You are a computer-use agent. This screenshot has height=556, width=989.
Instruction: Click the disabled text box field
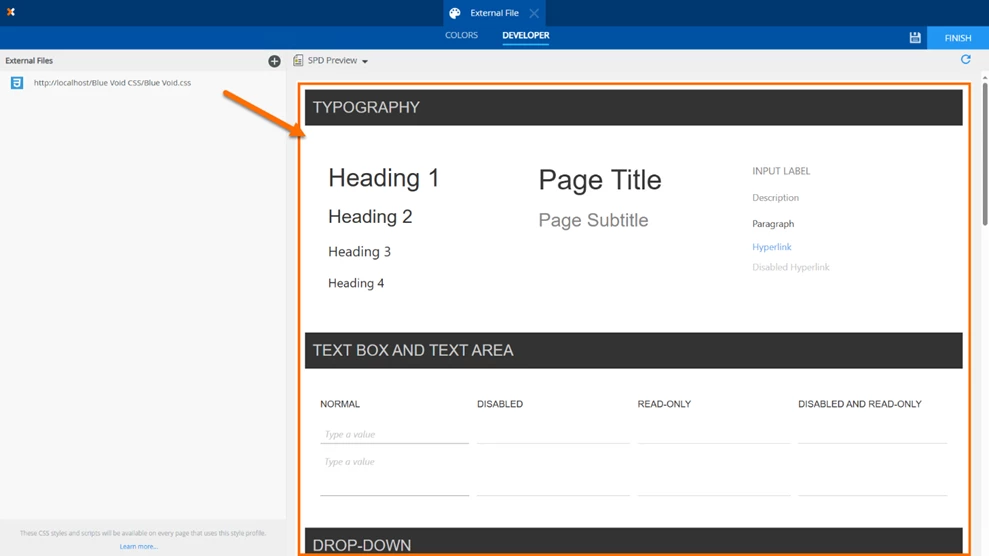click(x=553, y=434)
